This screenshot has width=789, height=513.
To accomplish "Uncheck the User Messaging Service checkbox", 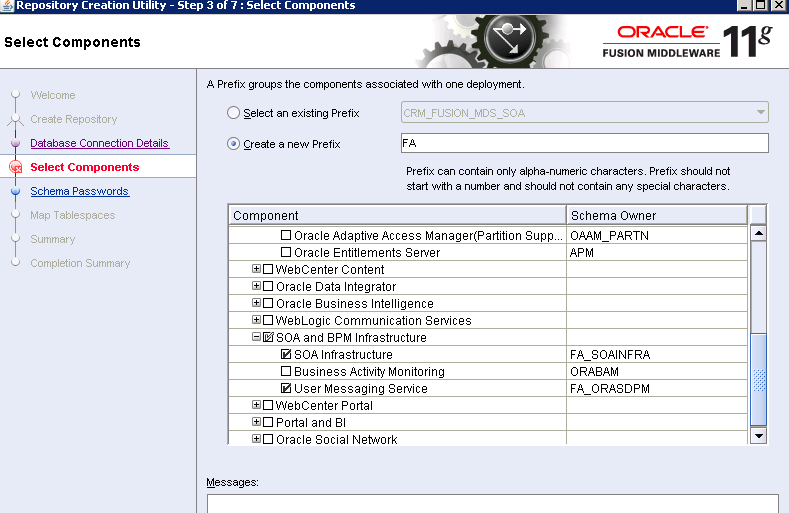I will [x=286, y=389].
